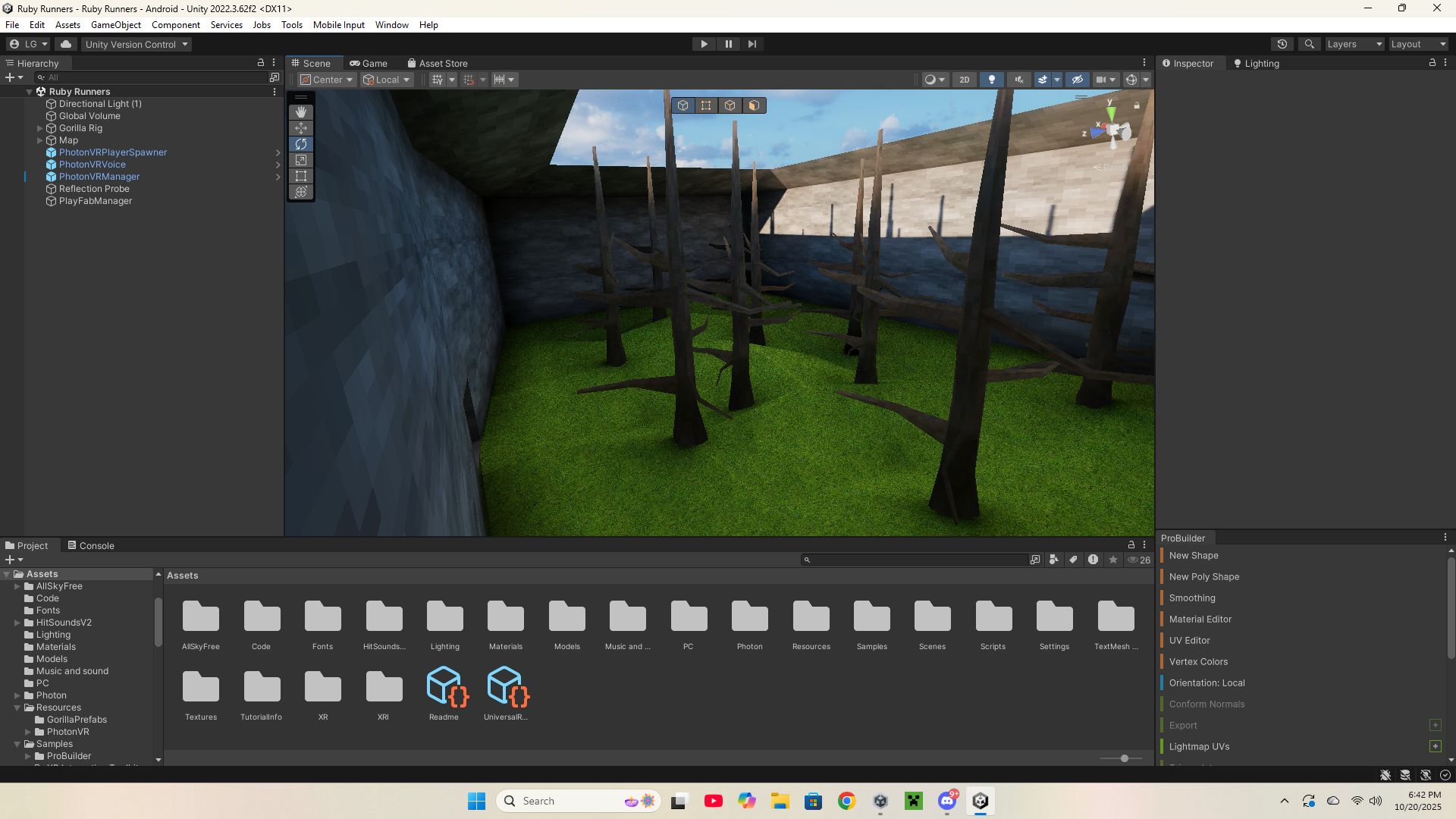The image size is (1456, 819).
Task: Select the Rect transform tool
Action: (301, 176)
